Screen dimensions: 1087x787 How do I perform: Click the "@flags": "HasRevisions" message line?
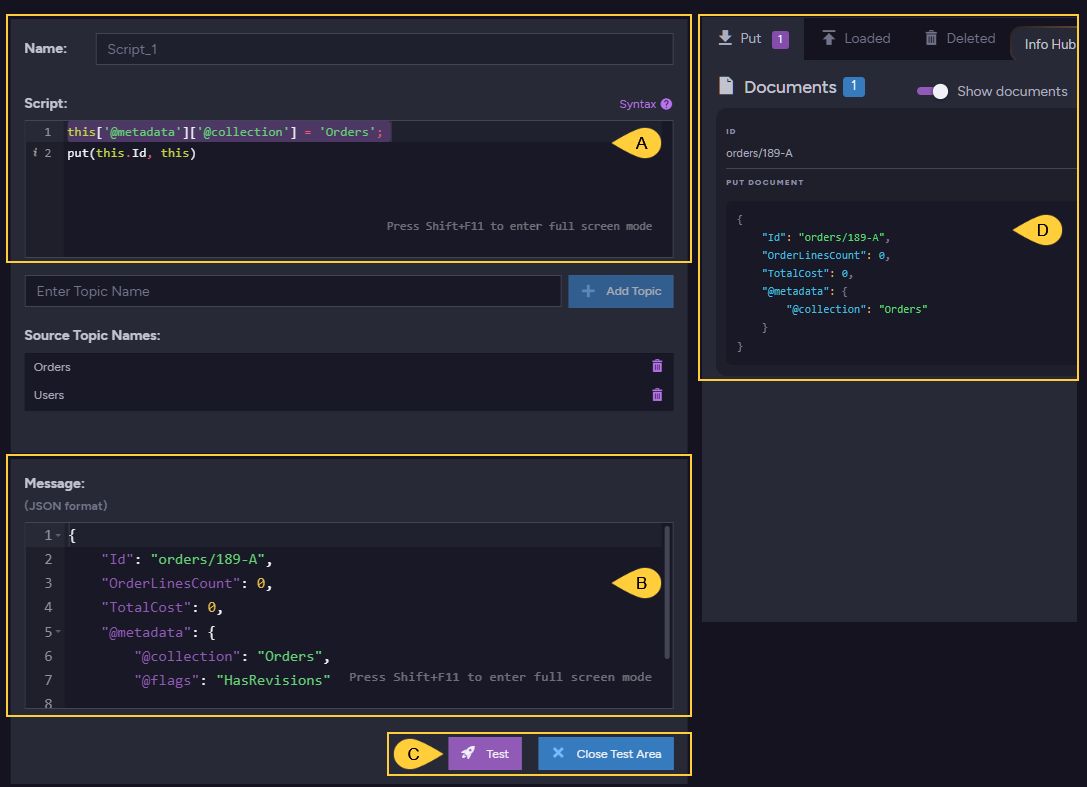pyautogui.click(x=232, y=680)
